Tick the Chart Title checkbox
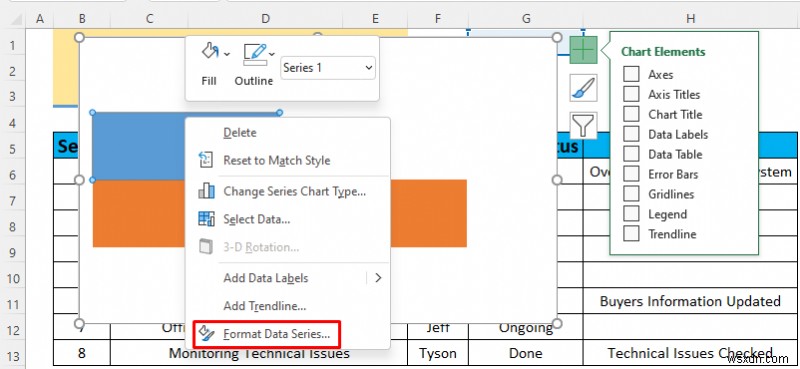This screenshot has height=369, width=800. point(631,114)
